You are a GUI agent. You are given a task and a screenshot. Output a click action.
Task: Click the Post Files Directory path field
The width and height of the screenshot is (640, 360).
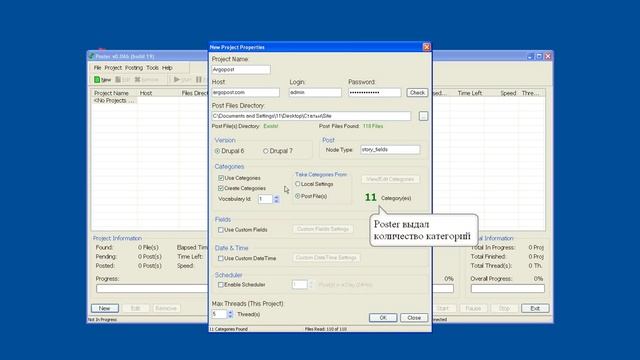[x=311, y=116]
